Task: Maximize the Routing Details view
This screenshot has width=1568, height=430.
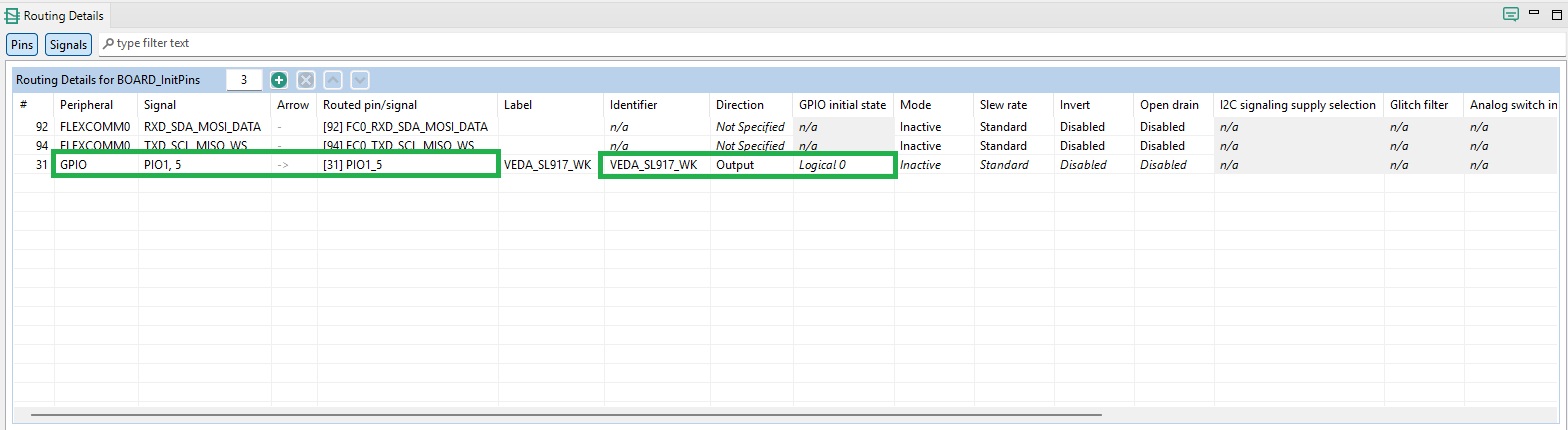Action: (x=1555, y=13)
